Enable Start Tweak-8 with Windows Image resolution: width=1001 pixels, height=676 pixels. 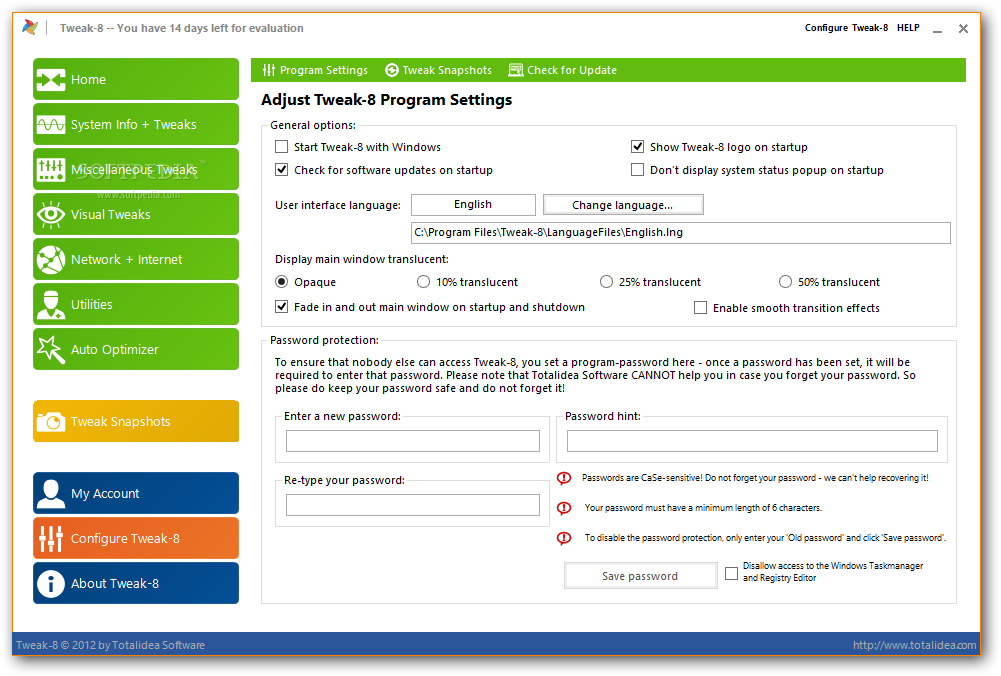click(x=282, y=147)
